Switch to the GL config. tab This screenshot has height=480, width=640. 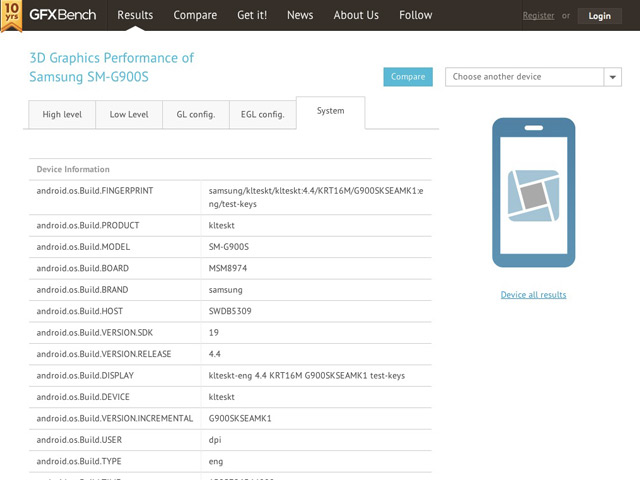tap(196, 115)
